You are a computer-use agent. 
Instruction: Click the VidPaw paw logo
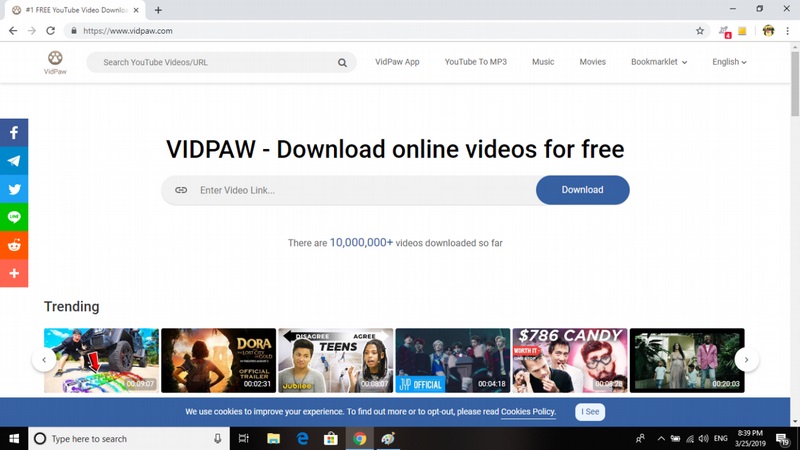click(55, 62)
